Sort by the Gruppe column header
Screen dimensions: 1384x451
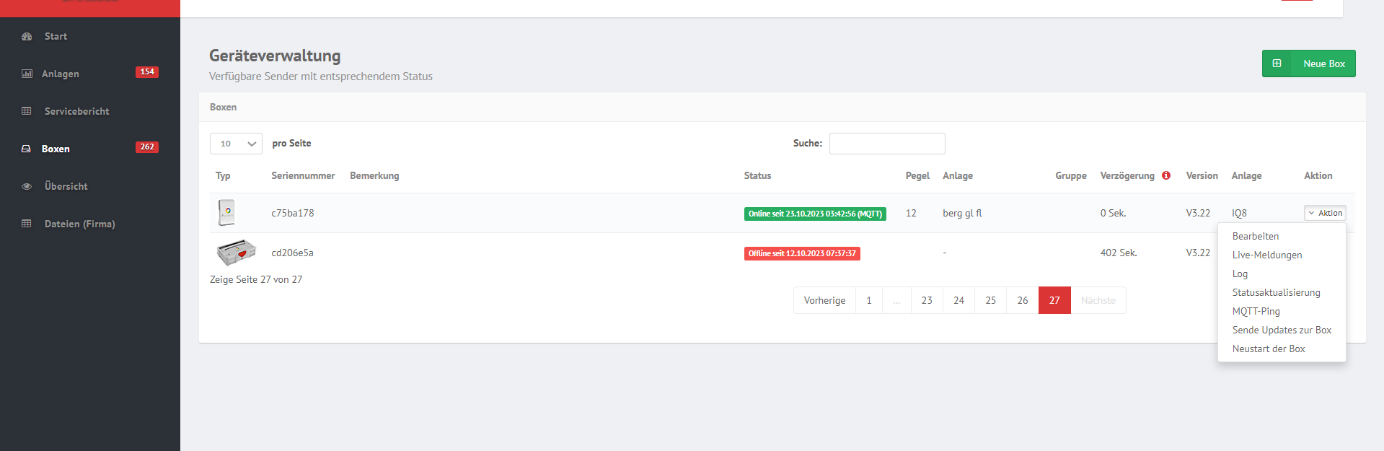click(1071, 176)
